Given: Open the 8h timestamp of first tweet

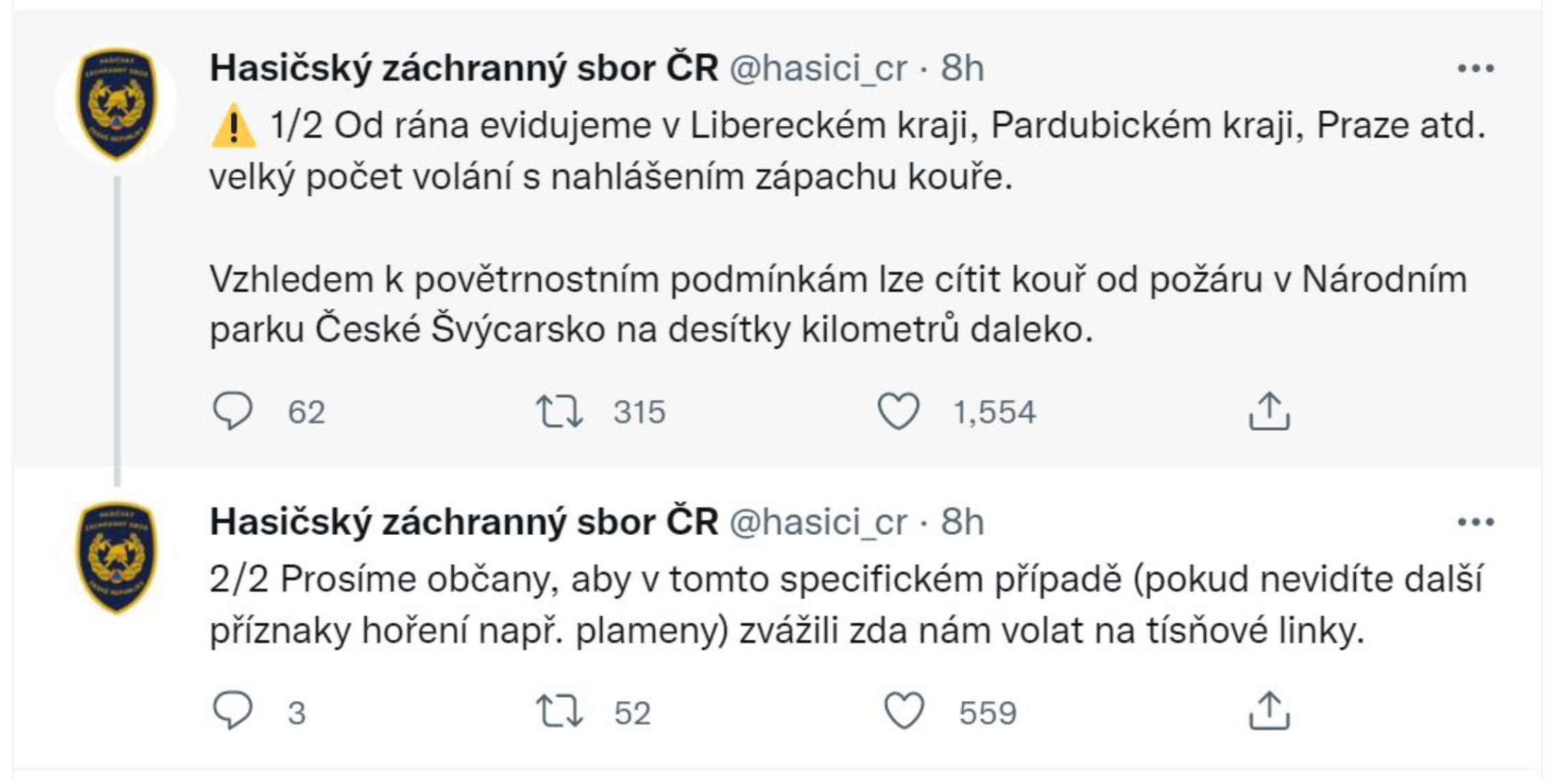Looking at the screenshot, I should click(962, 68).
